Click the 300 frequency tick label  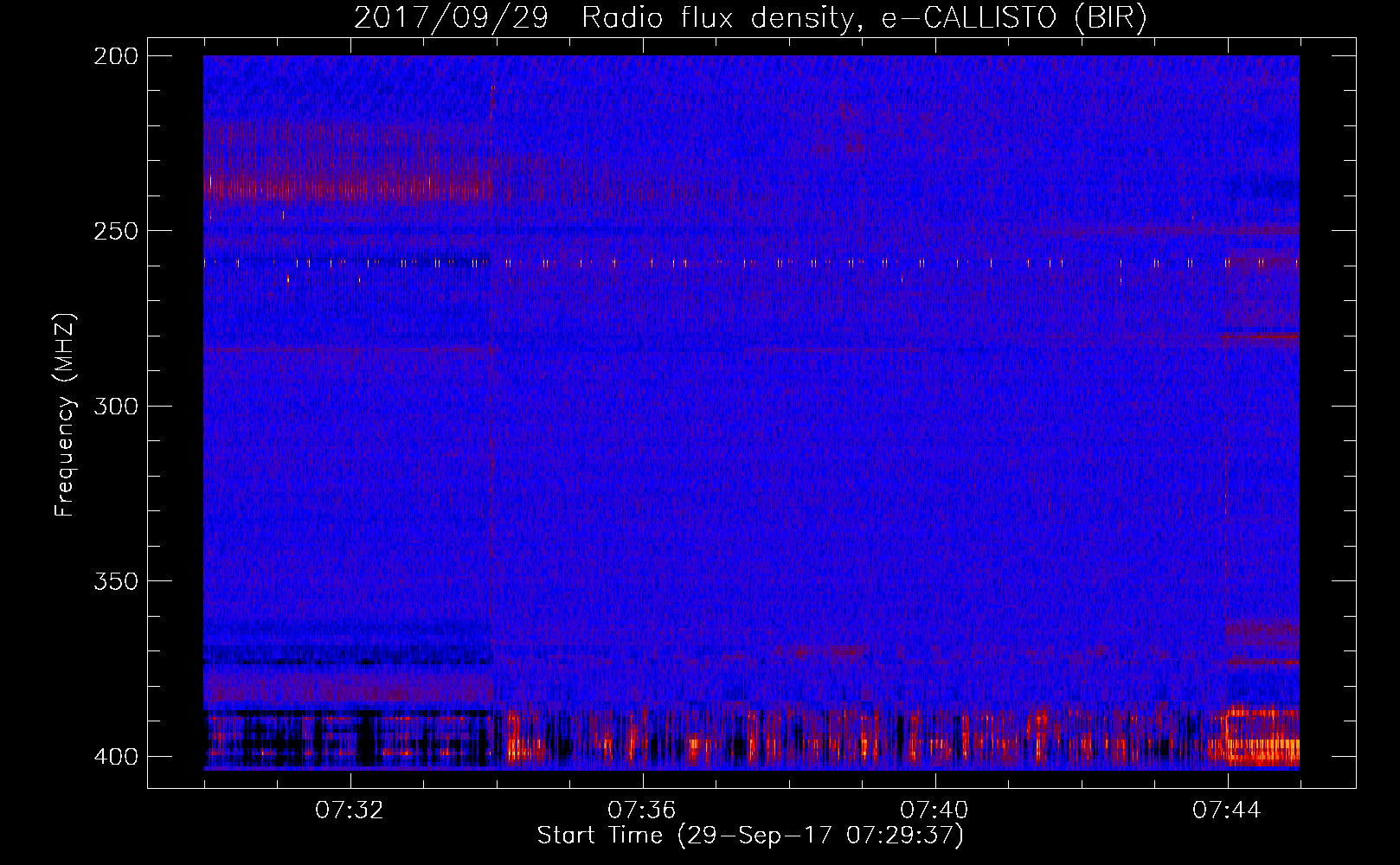pos(116,407)
